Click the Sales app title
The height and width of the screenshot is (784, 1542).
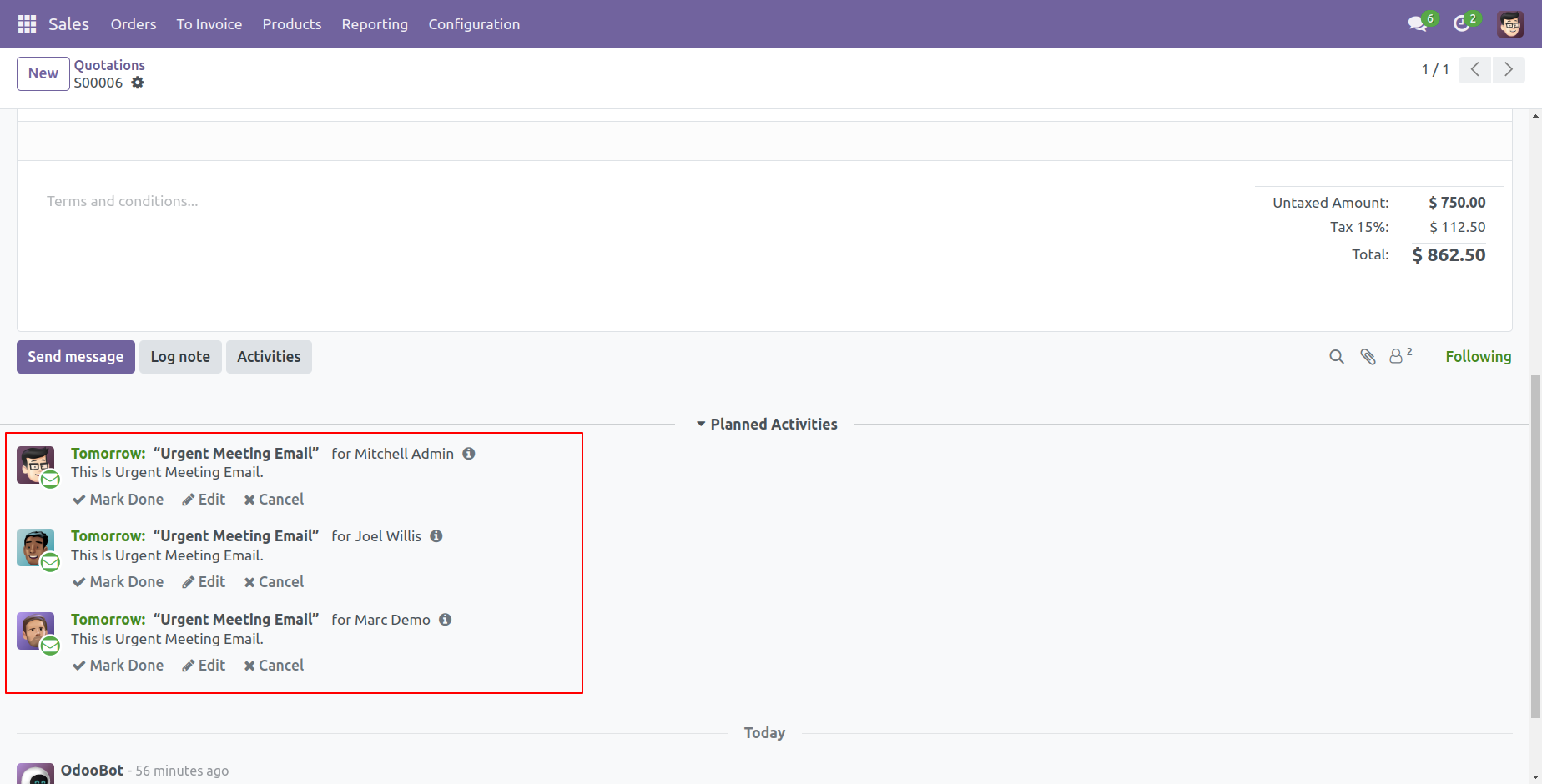[68, 24]
